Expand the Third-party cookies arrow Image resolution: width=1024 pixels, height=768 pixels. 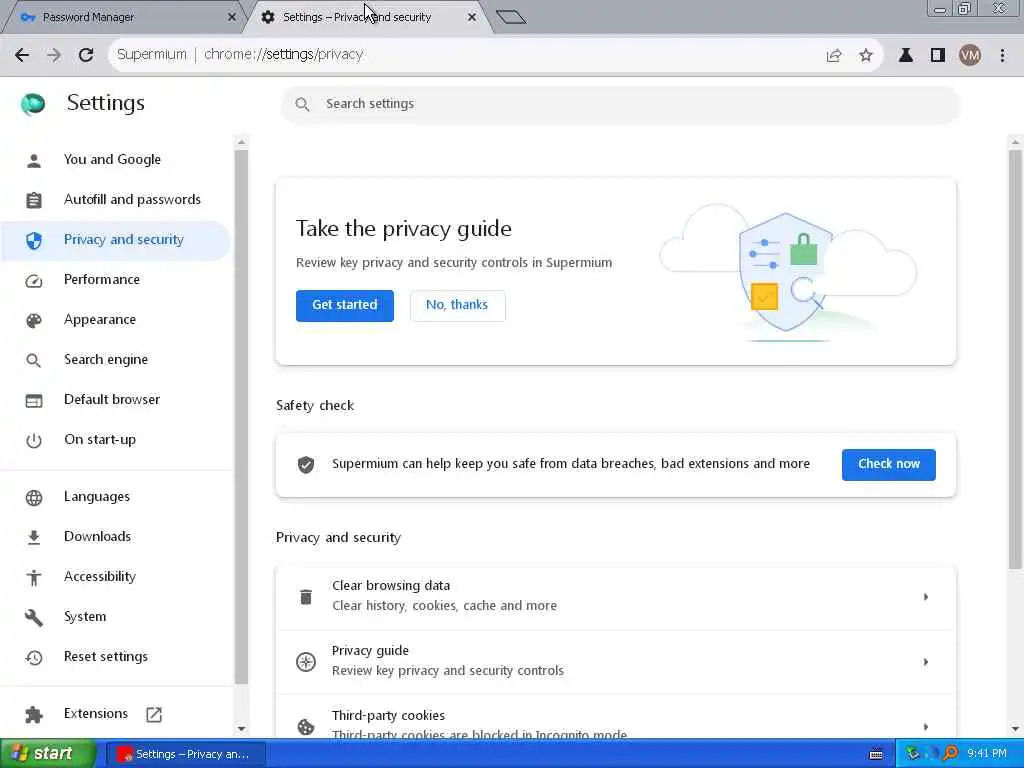[925, 726]
